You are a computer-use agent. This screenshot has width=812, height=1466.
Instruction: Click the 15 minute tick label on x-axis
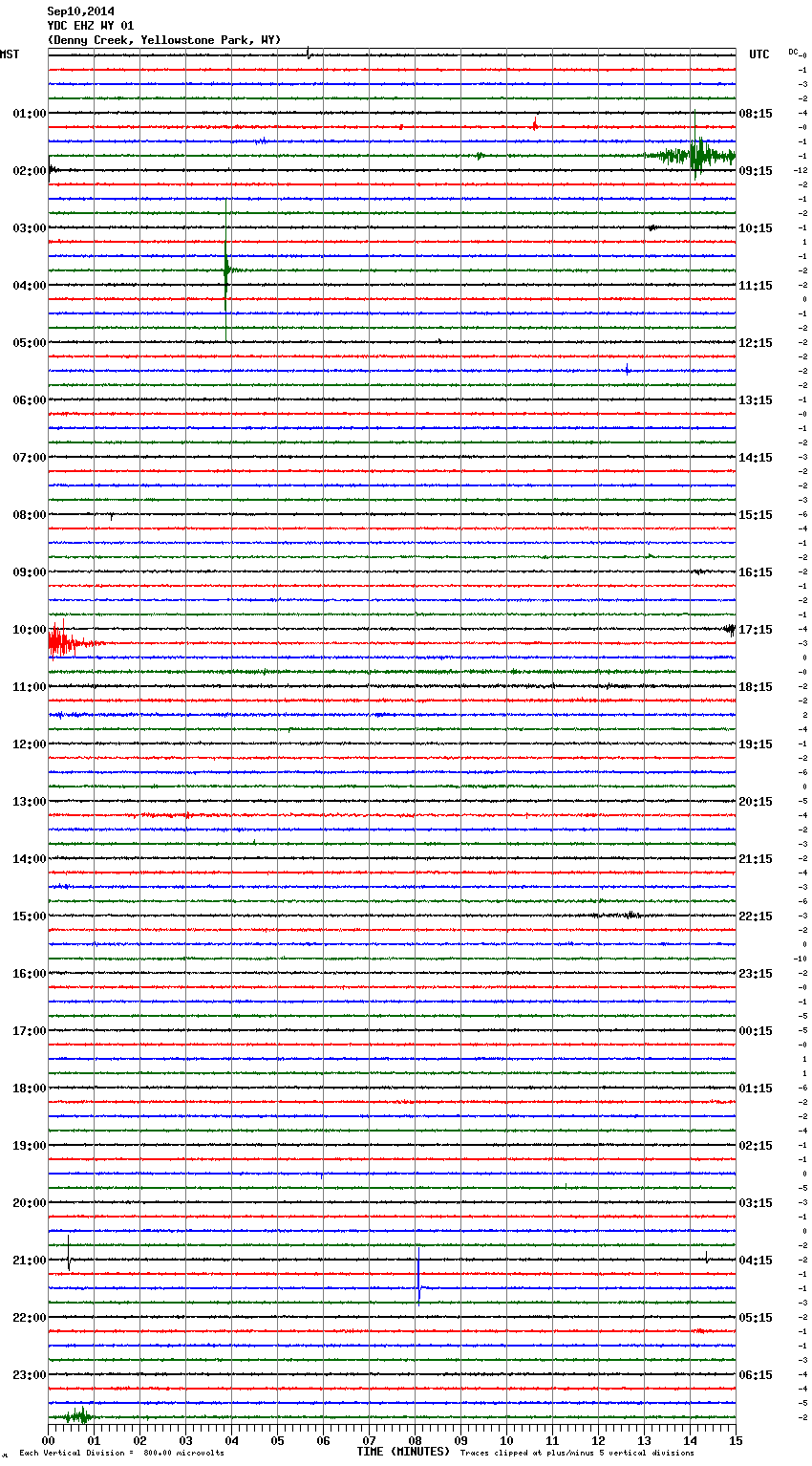735,1440
